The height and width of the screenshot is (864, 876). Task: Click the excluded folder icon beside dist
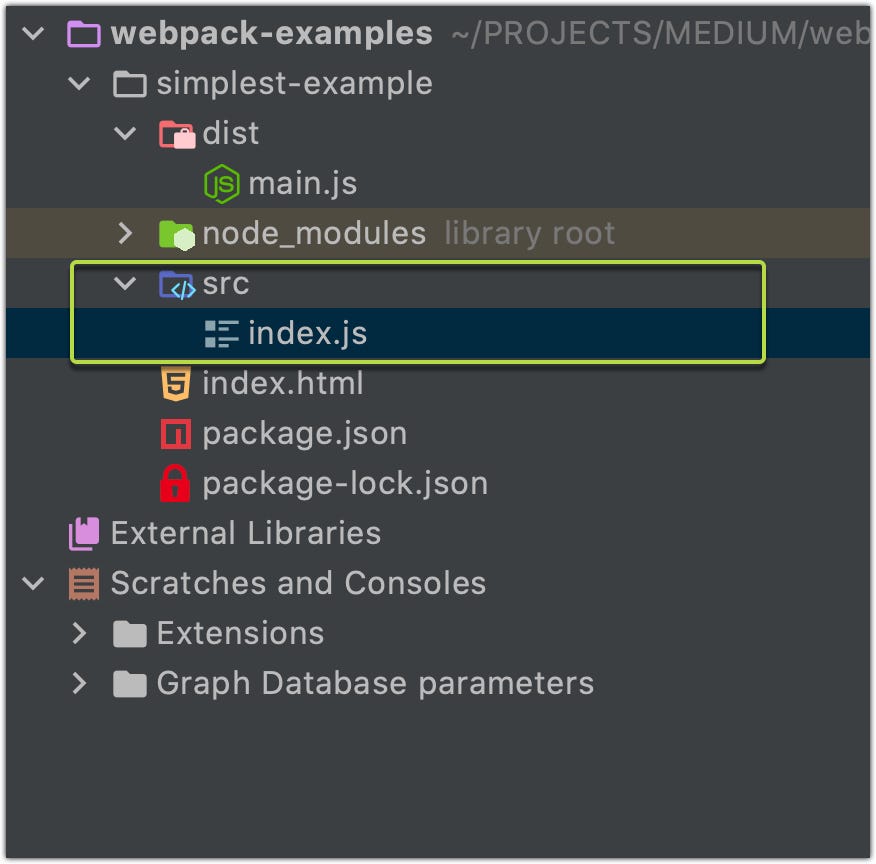178,133
